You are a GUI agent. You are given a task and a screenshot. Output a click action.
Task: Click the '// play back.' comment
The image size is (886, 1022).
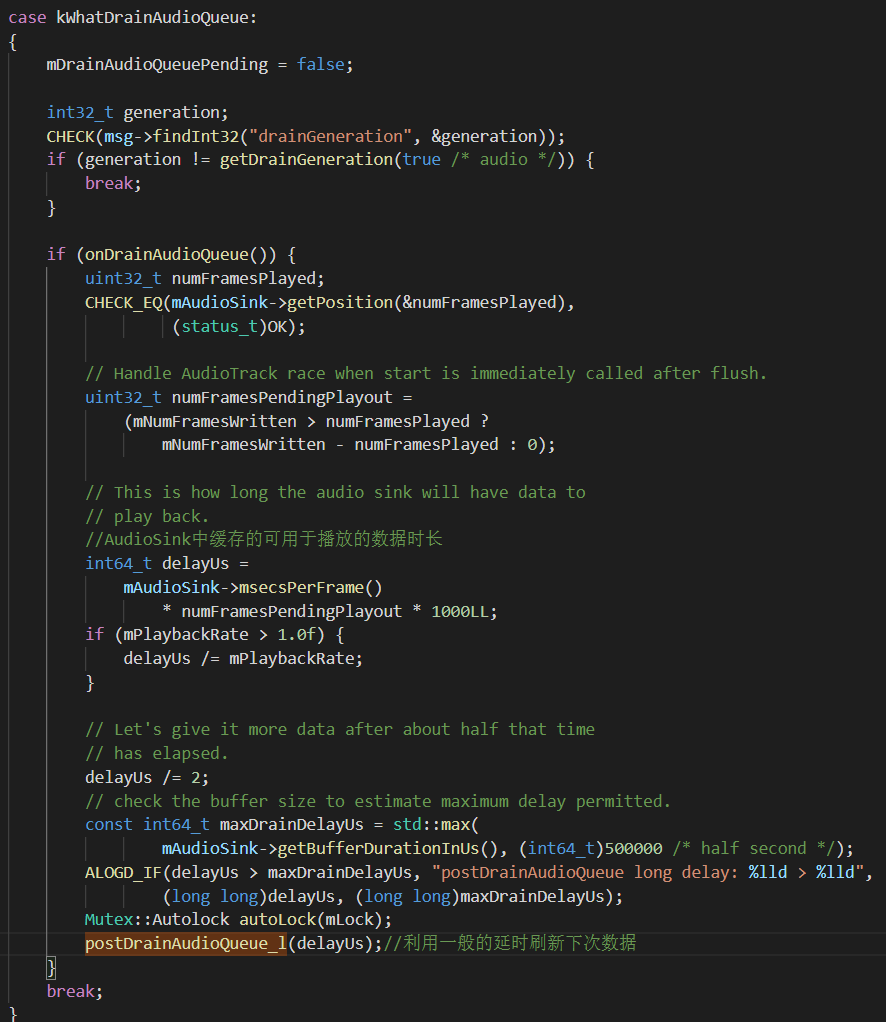click(x=147, y=516)
